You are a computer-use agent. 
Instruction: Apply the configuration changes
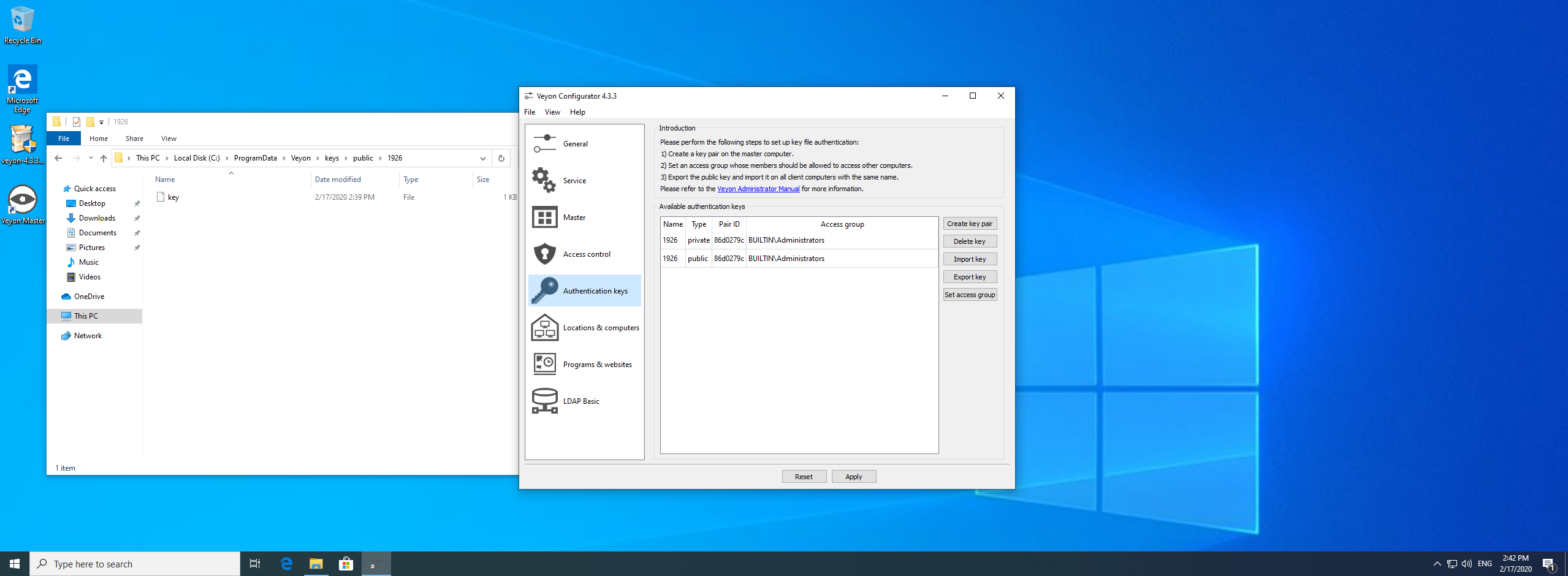coord(854,477)
